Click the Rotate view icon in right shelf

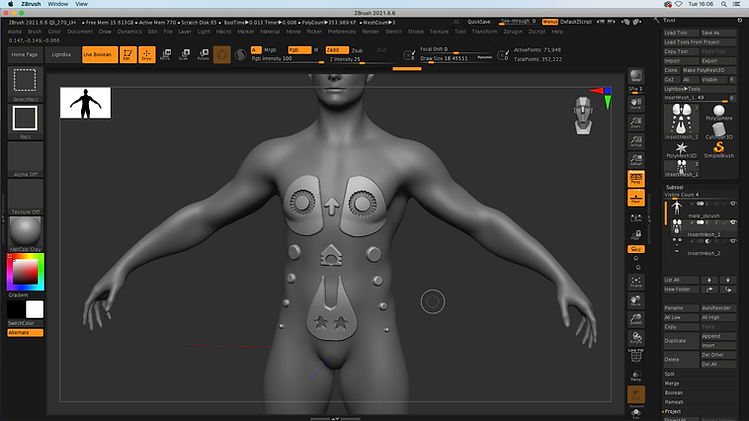tap(636, 338)
